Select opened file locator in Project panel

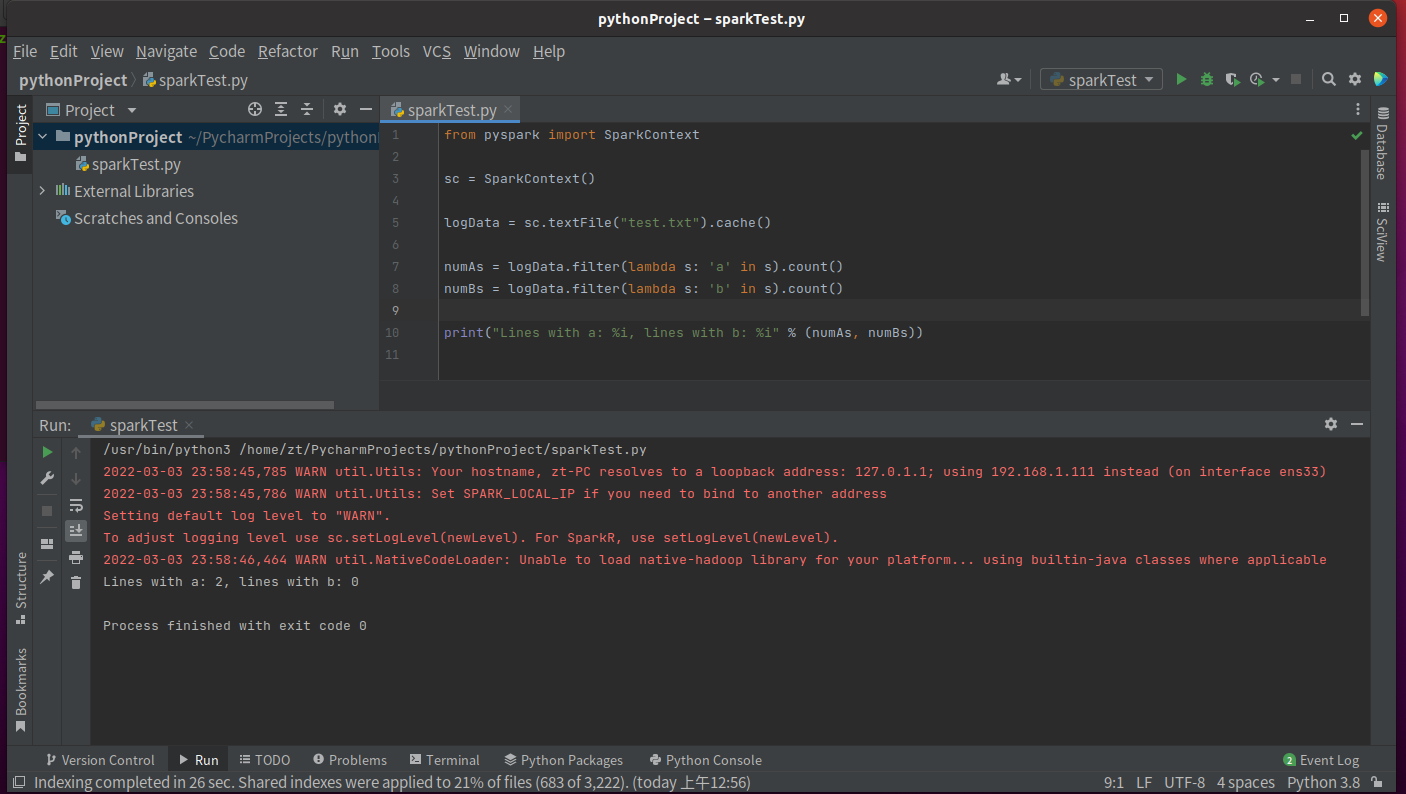click(255, 109)
